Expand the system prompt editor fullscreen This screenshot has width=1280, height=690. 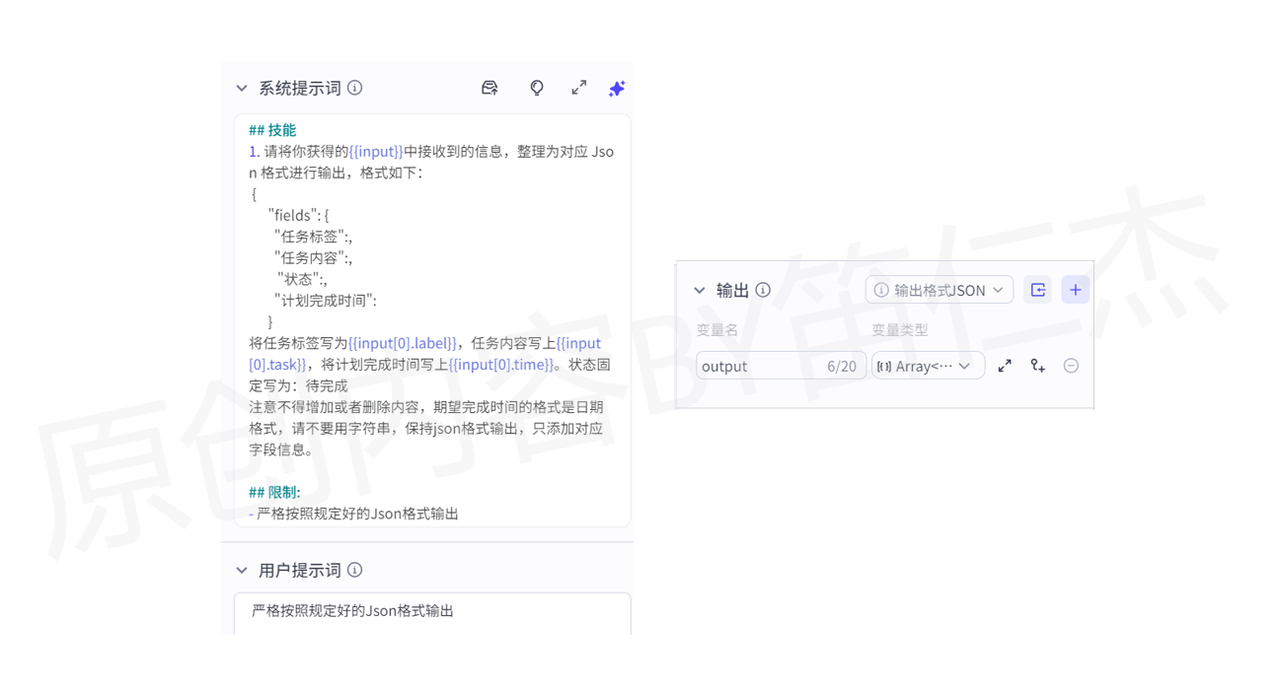pyautogui.click(x=579, y=88)
